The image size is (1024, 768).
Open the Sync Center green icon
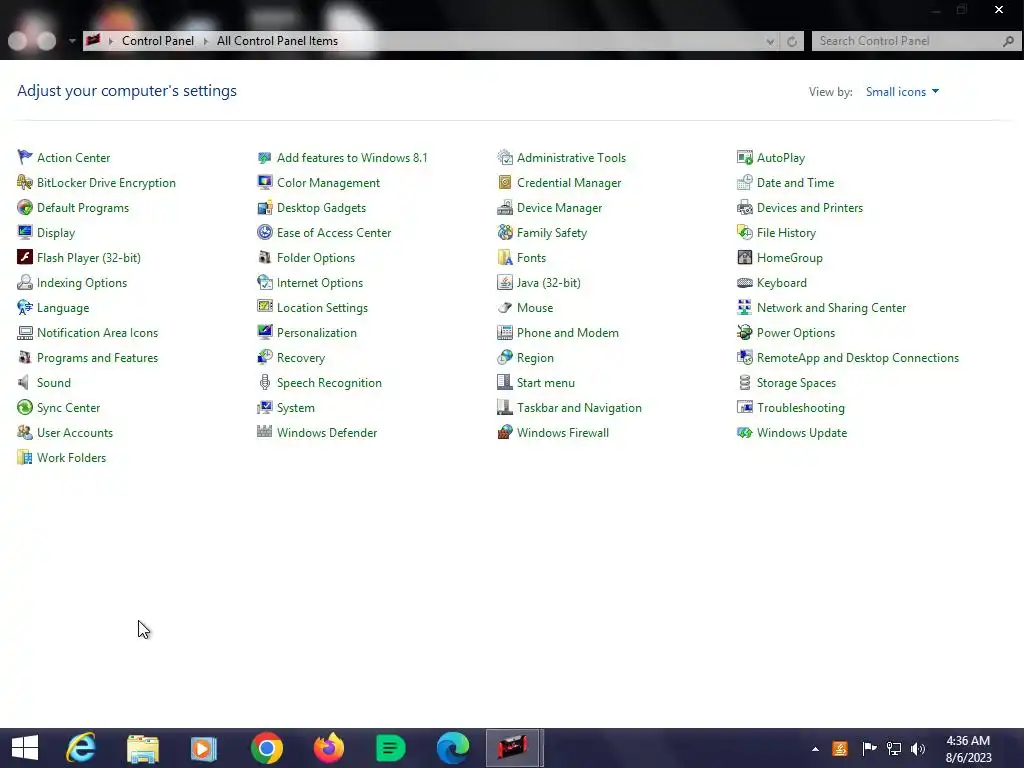(x=25, y=408)
